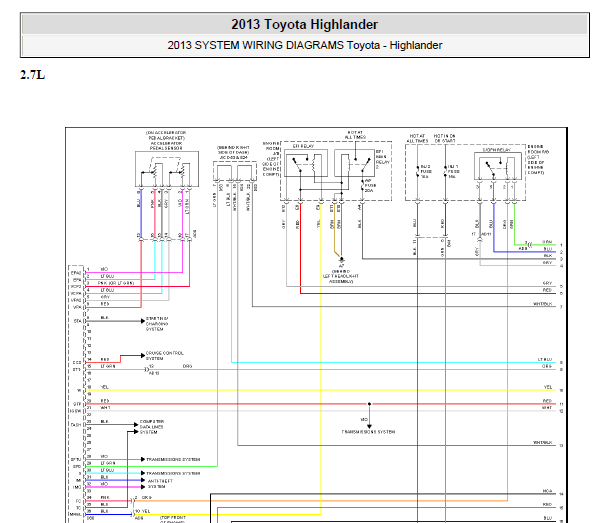
Task: Click 'Transmissions System' beside the pin 28 VIO wire
Action: tap(173, 460)
